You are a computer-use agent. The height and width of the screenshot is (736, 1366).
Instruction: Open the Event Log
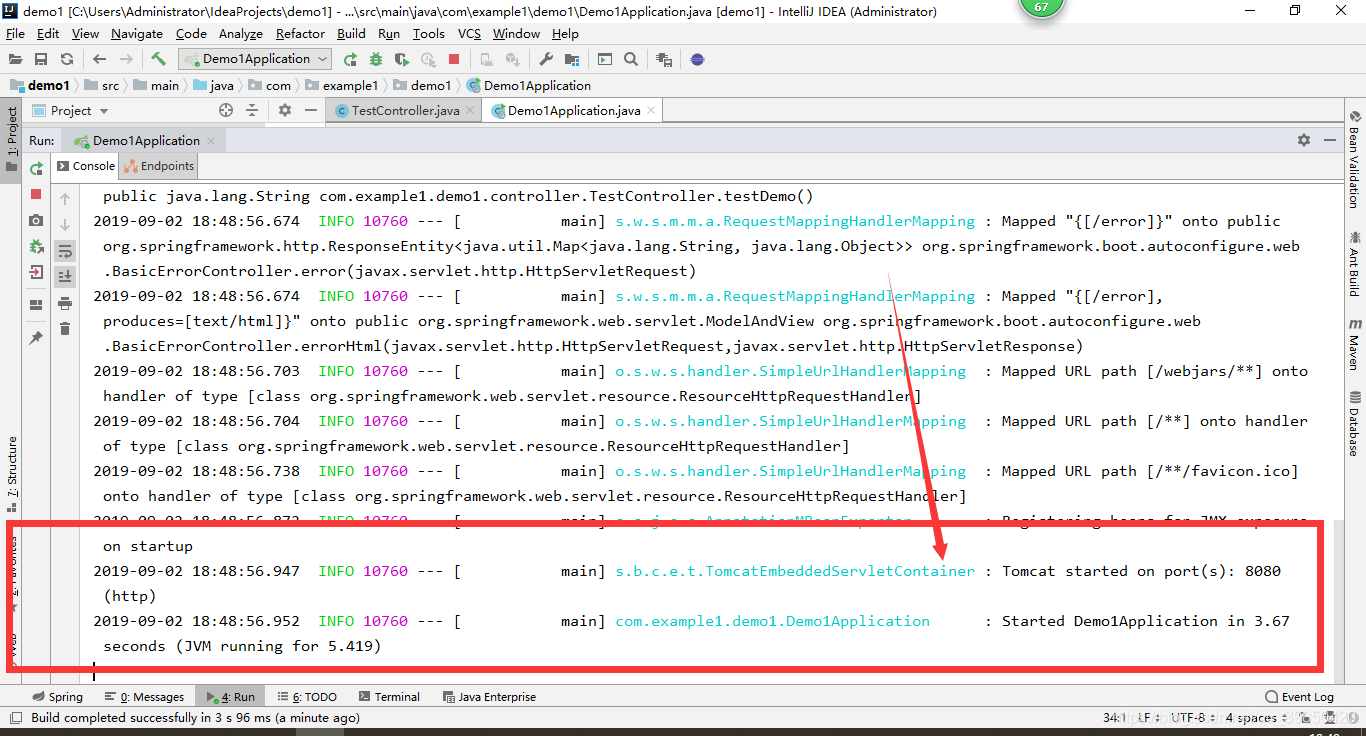tap(1299, 697)
